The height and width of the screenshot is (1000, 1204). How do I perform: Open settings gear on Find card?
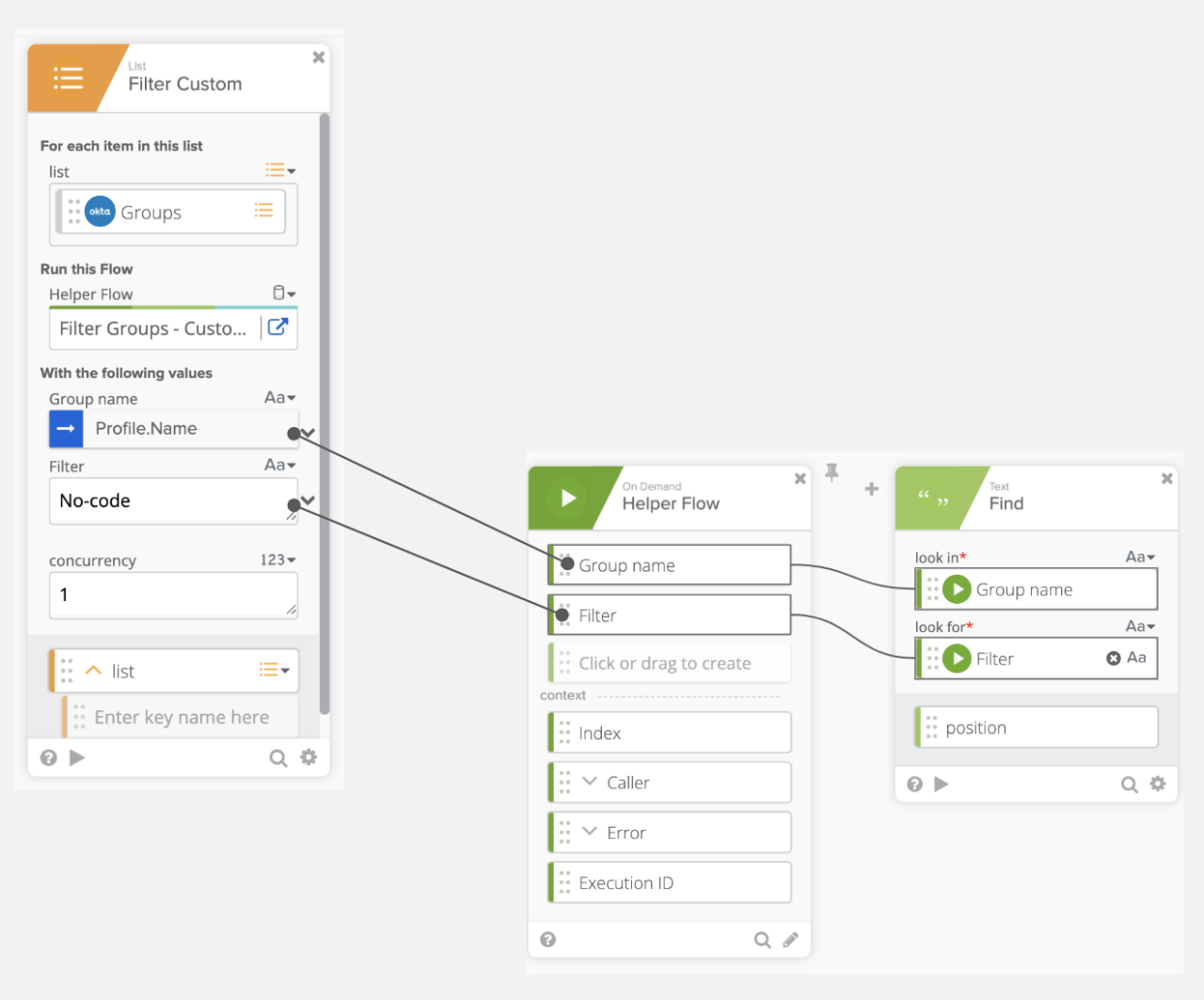click(x=1158, y=784)
